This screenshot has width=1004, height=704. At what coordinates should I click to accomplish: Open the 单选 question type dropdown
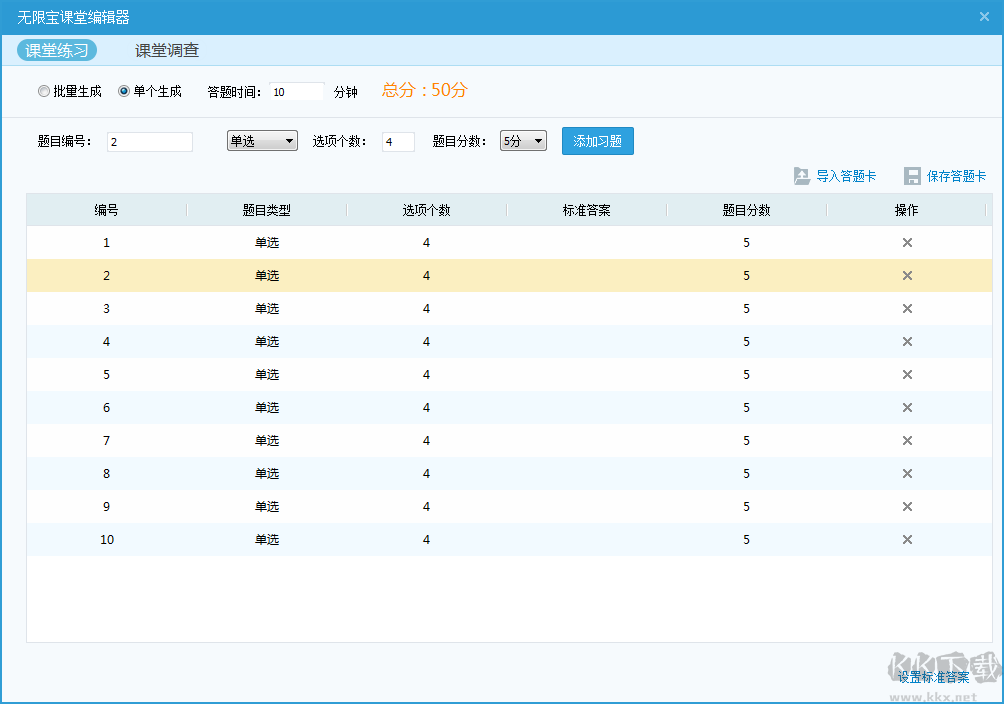(x=262, y=141)
